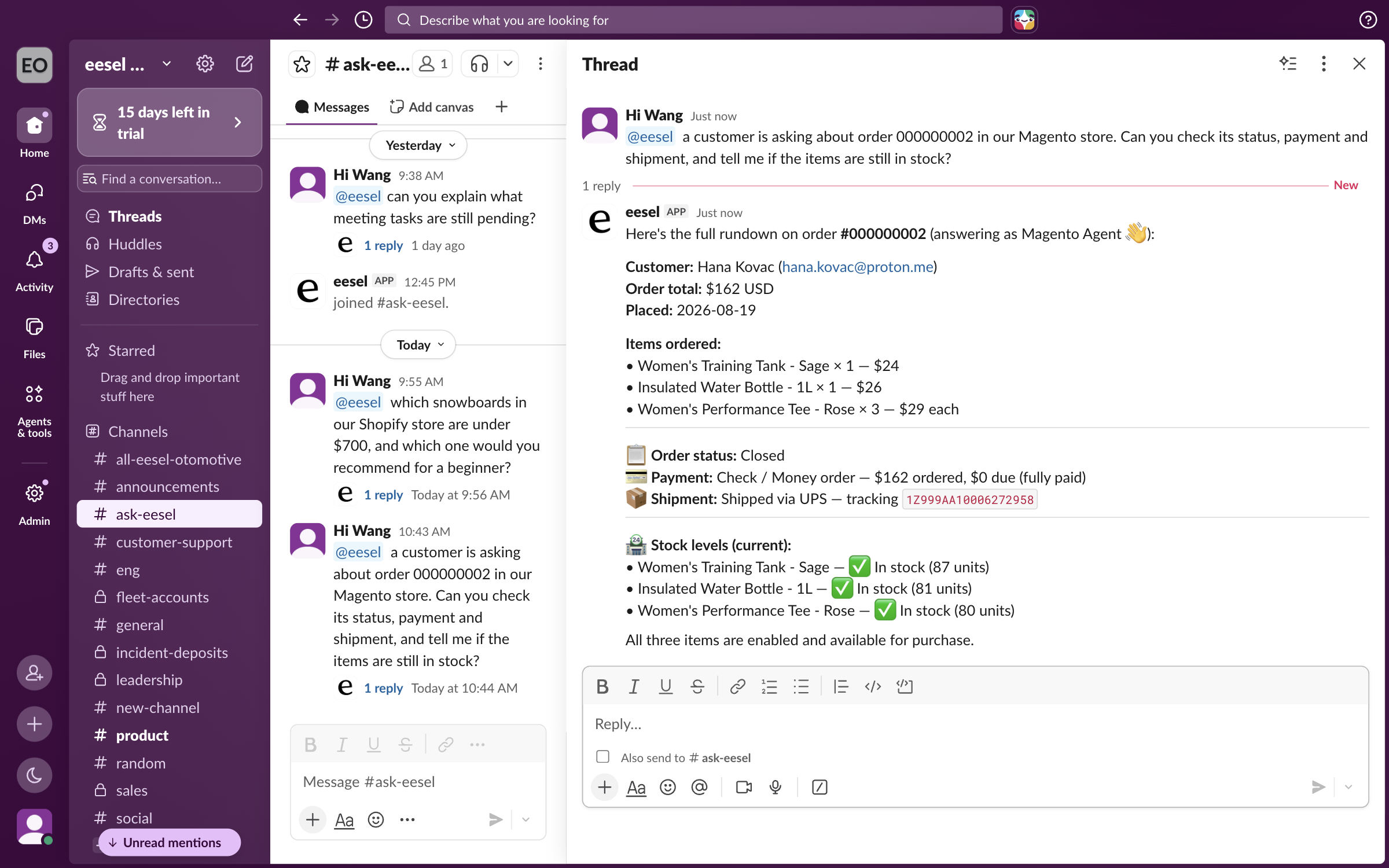Open thread more actions menu

coord(1324,64)
